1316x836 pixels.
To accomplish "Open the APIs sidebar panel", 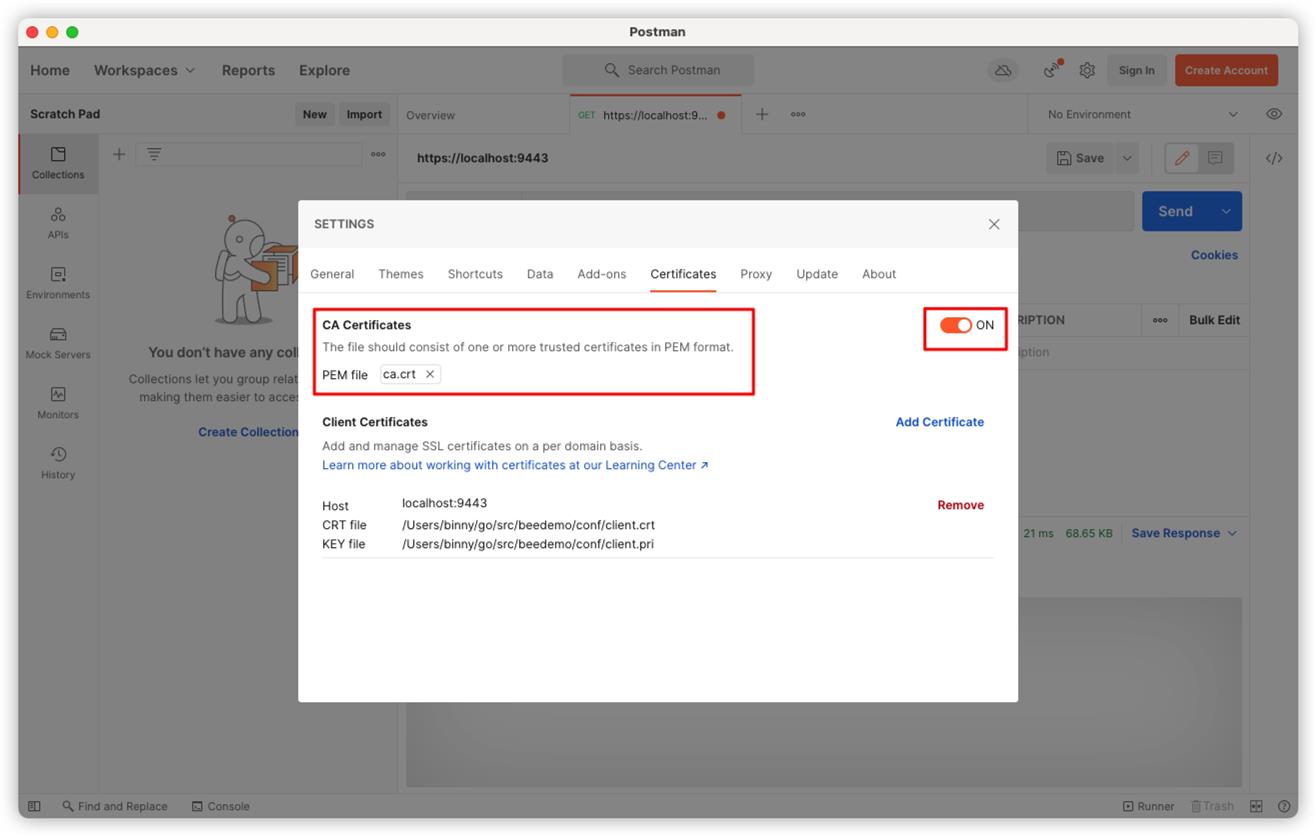I will (x=58, y=223).
